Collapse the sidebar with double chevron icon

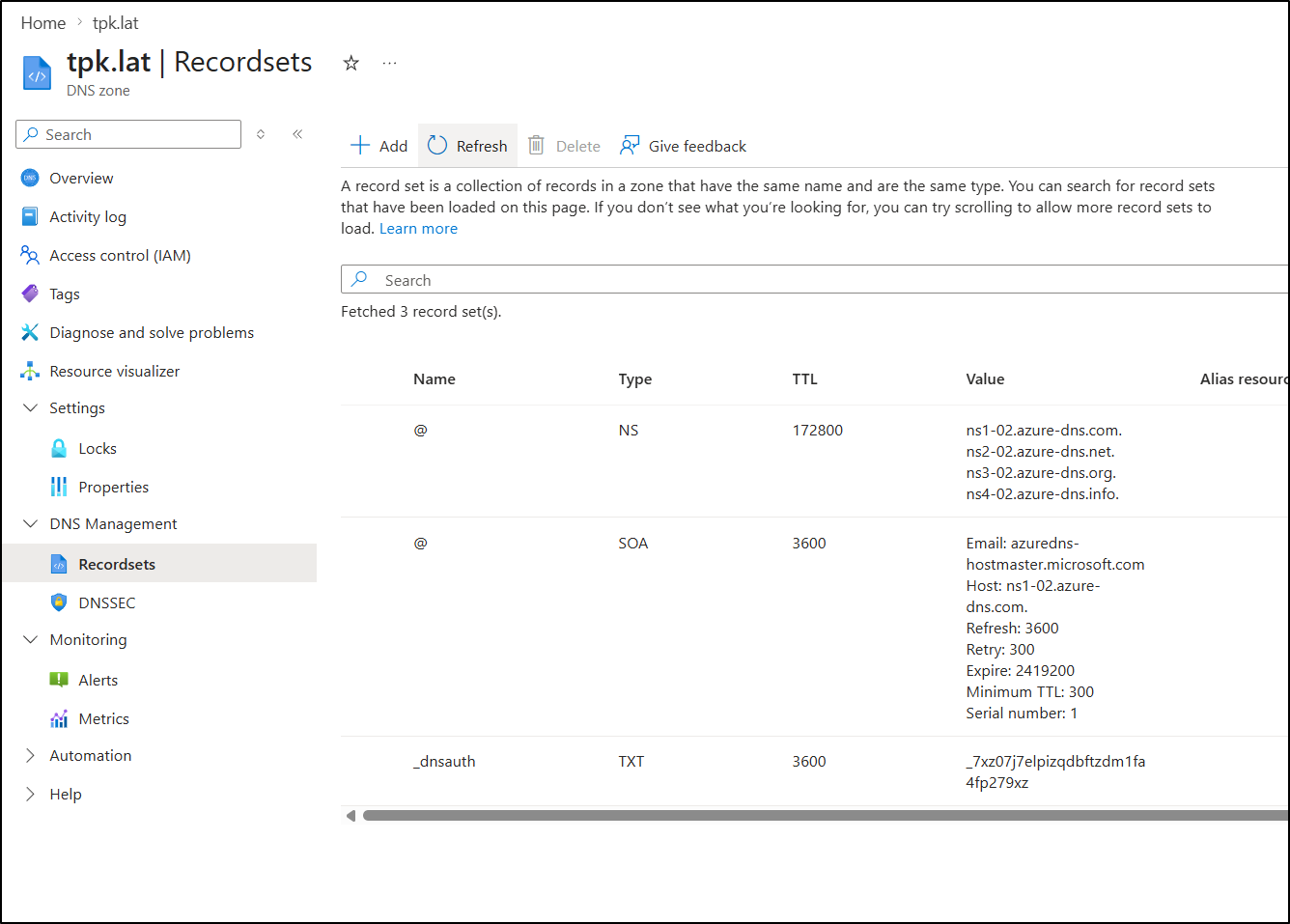[x=297, y=134]
